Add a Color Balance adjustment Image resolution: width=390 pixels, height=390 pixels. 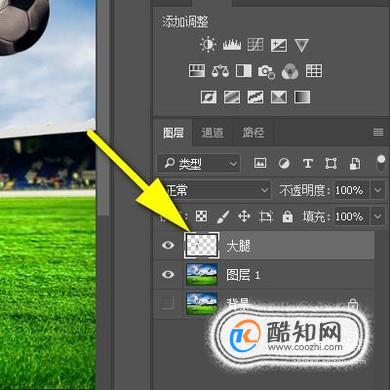[220, 71]
